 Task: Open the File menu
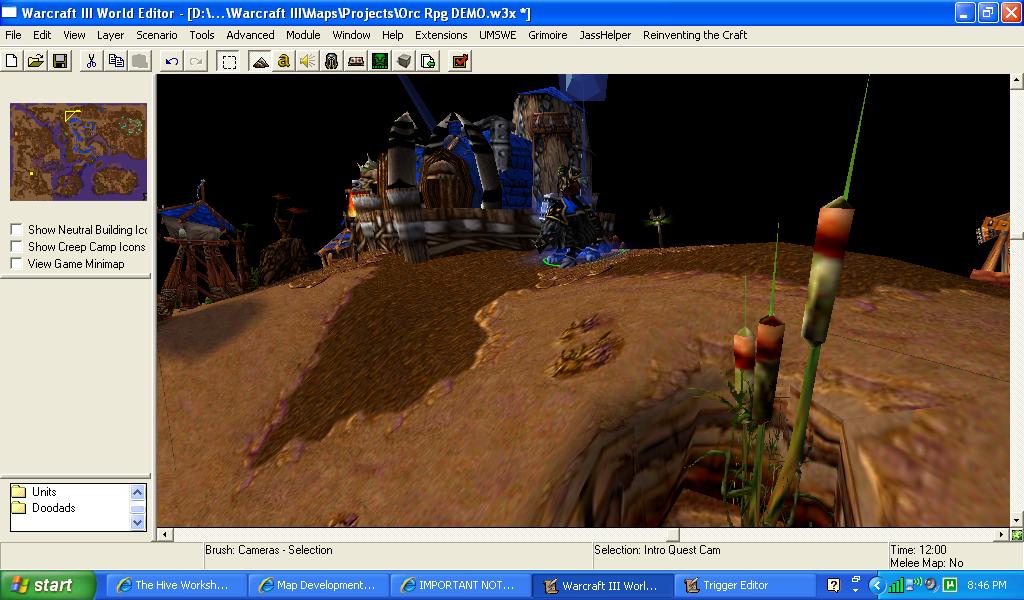13,35
